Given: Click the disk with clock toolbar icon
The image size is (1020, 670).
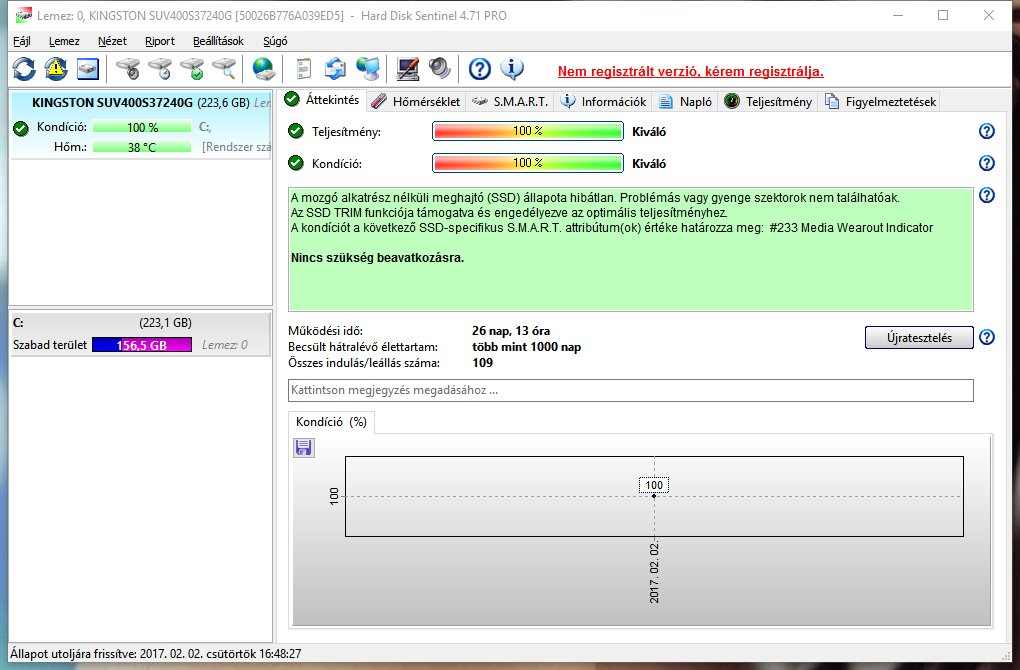Looking at the screenshot, I should (160, 68).
